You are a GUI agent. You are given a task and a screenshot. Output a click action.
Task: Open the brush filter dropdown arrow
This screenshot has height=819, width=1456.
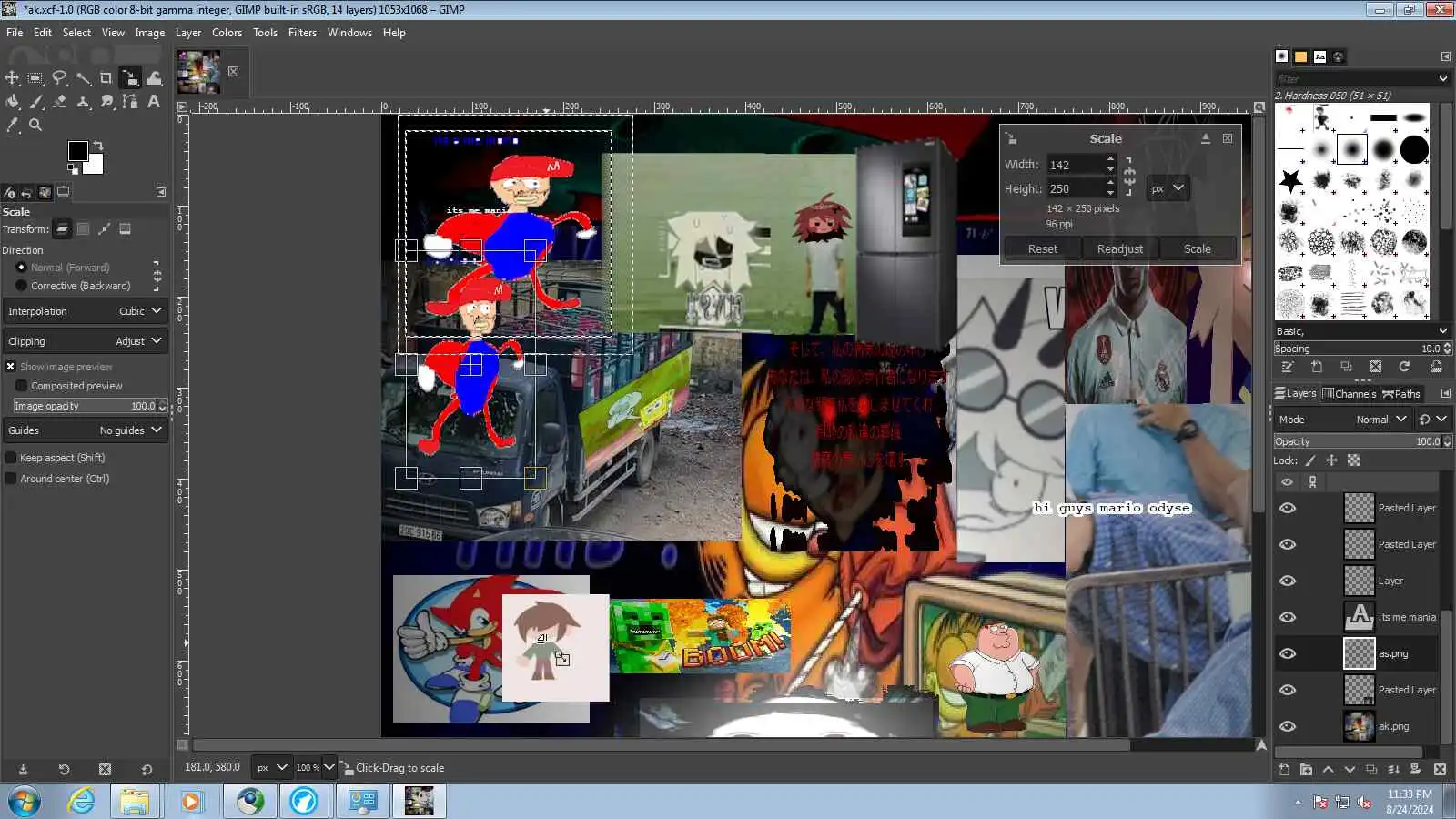click(1442, 79)
